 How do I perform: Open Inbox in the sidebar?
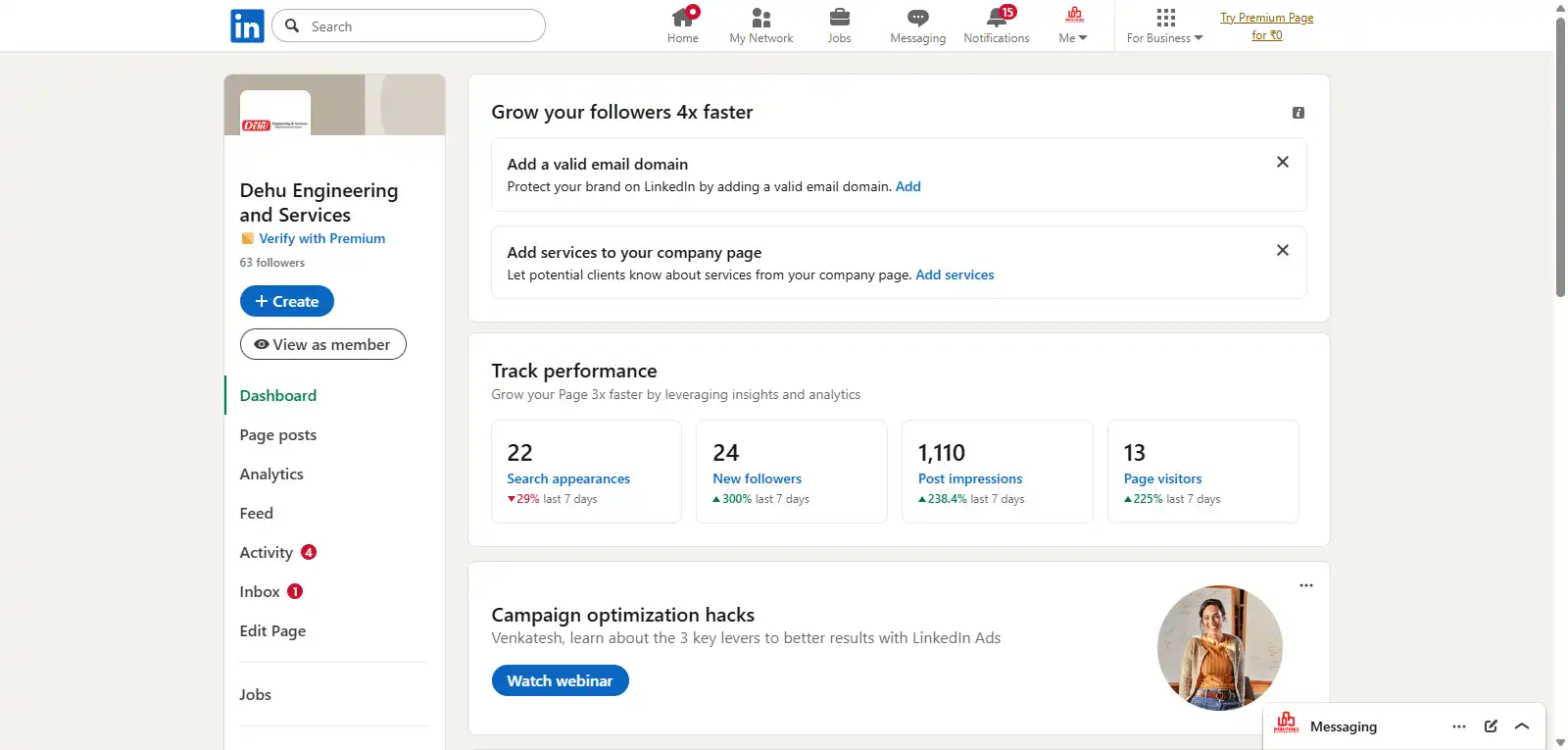[260, 591]
